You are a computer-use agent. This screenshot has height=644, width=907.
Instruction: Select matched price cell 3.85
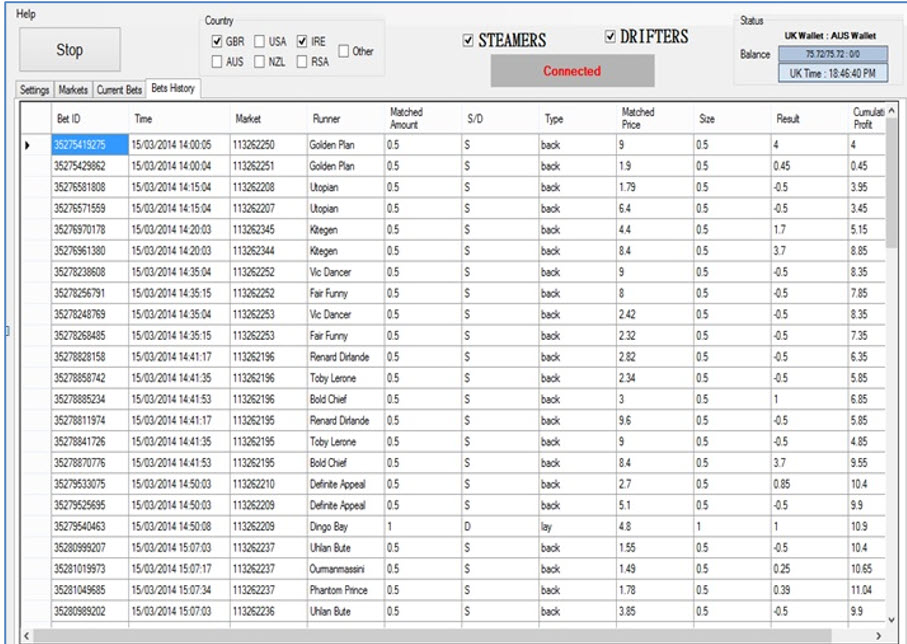tap(655, 612)
